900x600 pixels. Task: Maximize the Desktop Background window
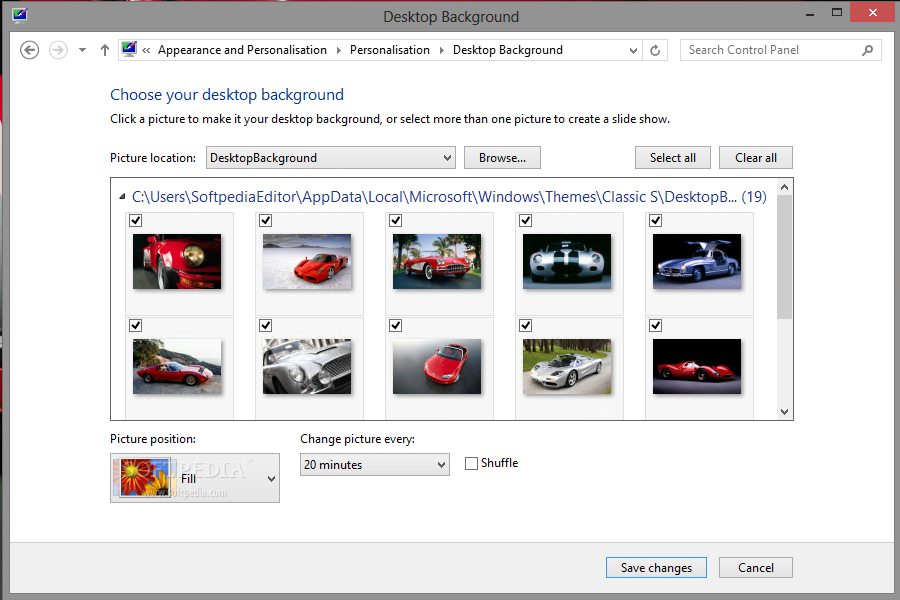click(x=837, y=13)
